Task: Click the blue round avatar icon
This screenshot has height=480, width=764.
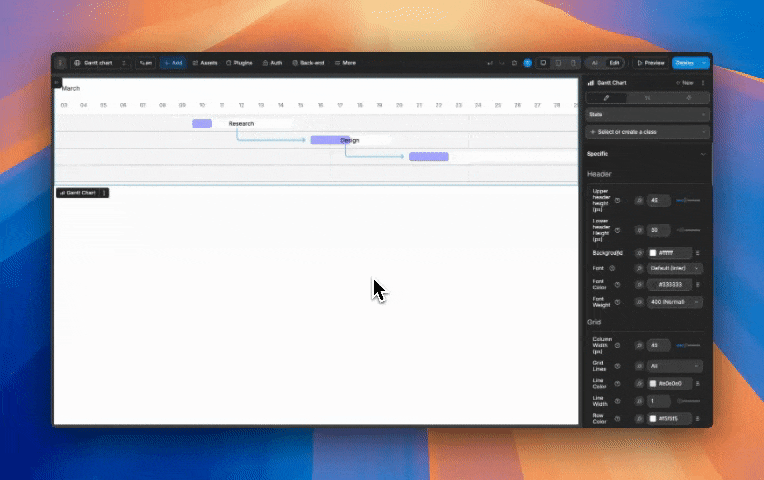Action: tap(527, 63)
